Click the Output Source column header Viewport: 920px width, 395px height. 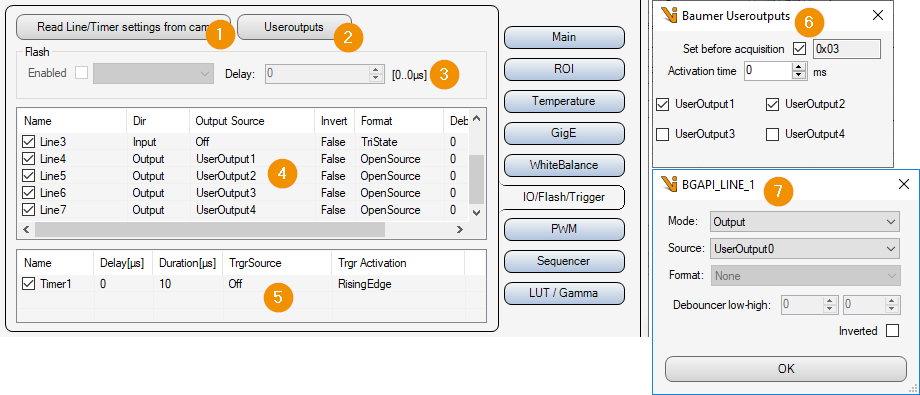tap(252, 121)
